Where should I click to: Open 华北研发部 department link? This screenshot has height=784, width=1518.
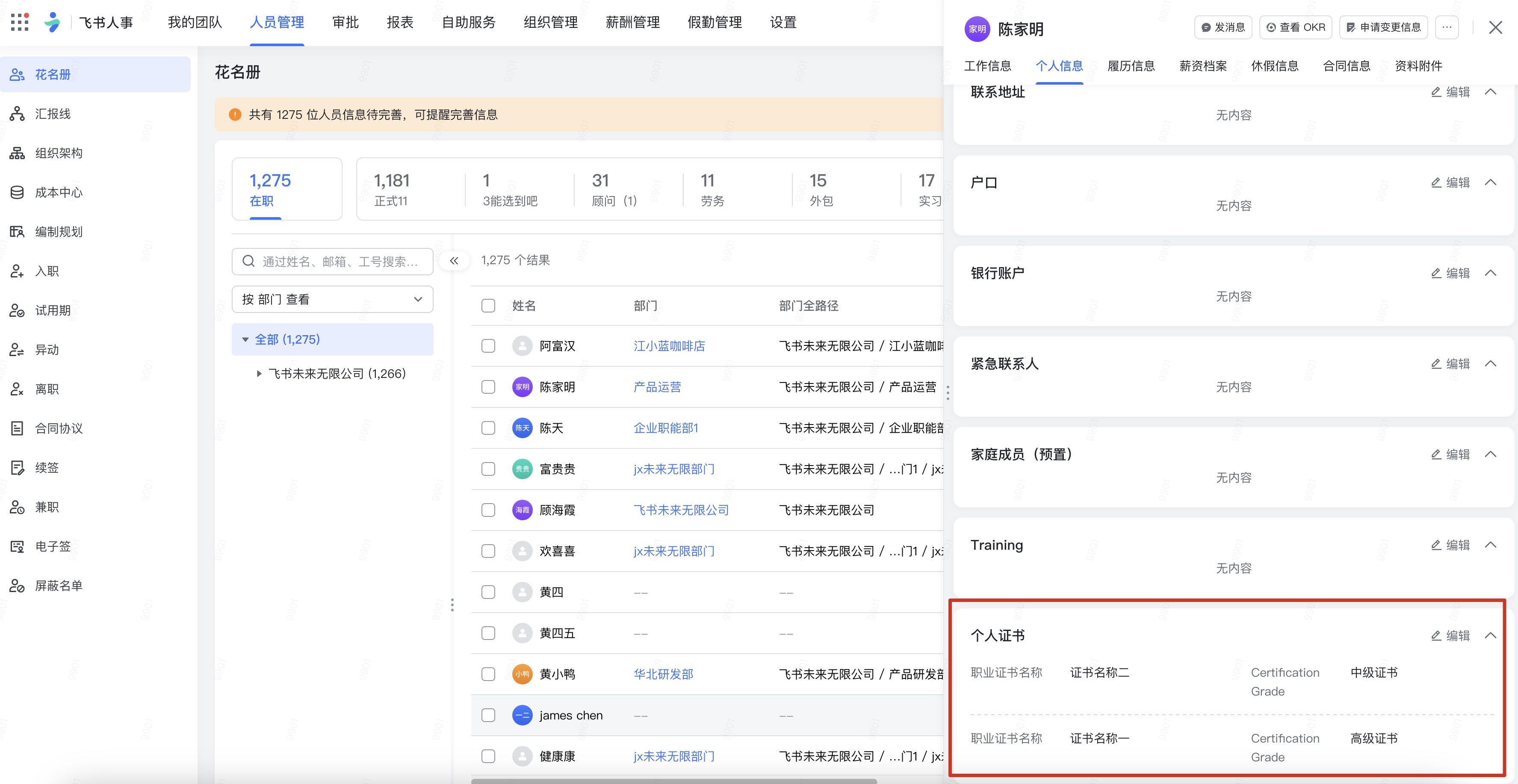664,674
